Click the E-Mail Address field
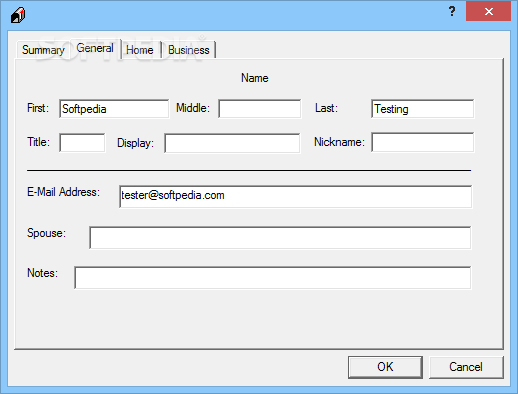The image size is (518, 394). (x=296, y=197)
